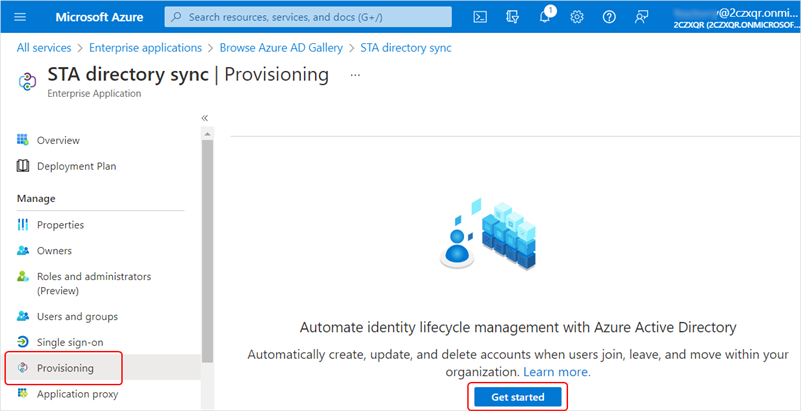Click the Provisioning sidebar icon
The height and width of the screenshot is (411, 801).
click(x=22, y=368)
